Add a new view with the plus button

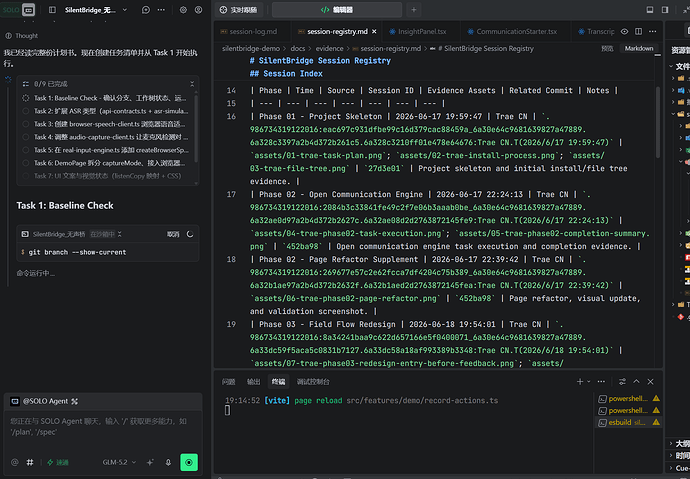pyautogui.click(x=414, y=10)
